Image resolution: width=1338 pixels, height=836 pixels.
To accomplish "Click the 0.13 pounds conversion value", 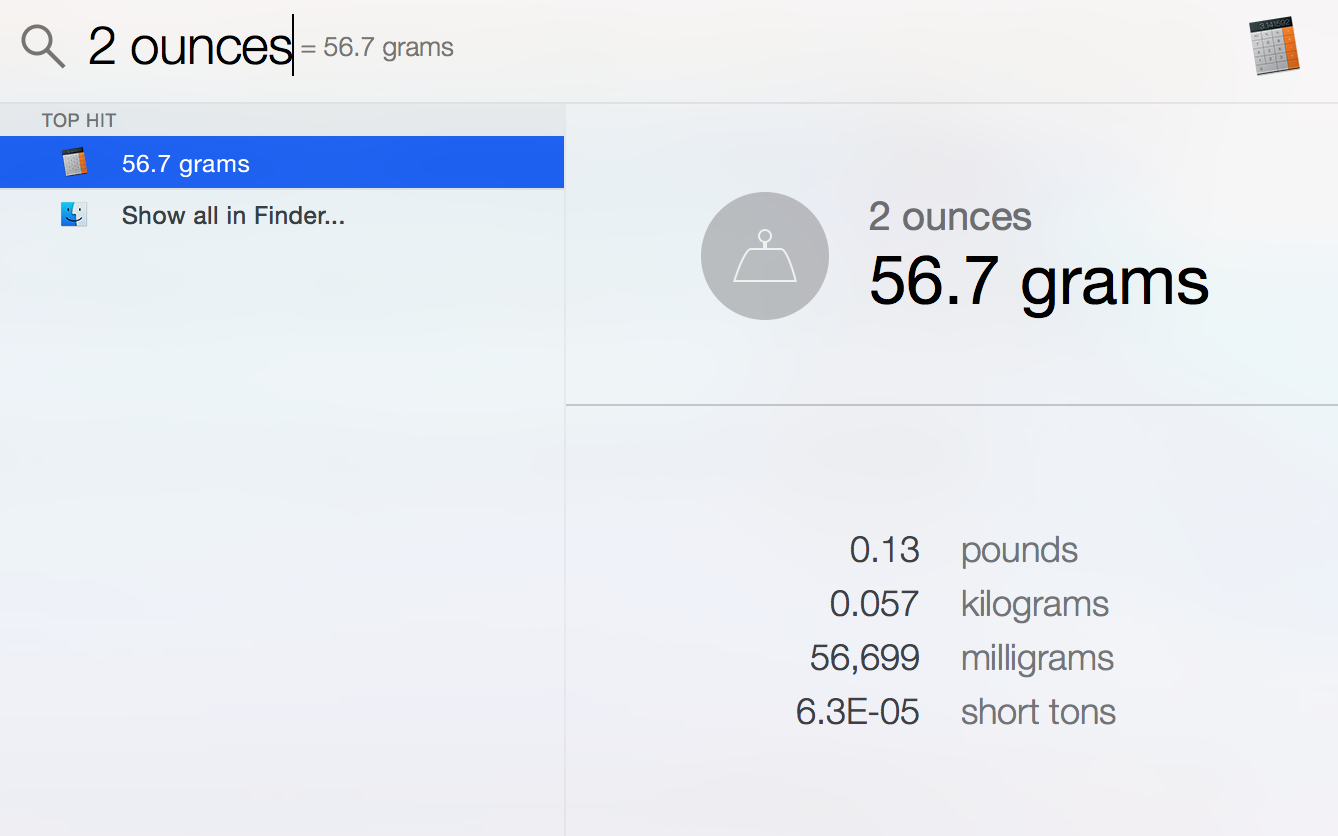I will [x=884, y=550].
